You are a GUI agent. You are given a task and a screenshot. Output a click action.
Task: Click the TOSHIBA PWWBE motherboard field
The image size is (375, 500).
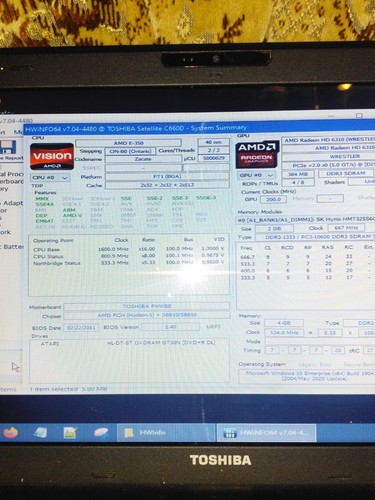[147, 306]
